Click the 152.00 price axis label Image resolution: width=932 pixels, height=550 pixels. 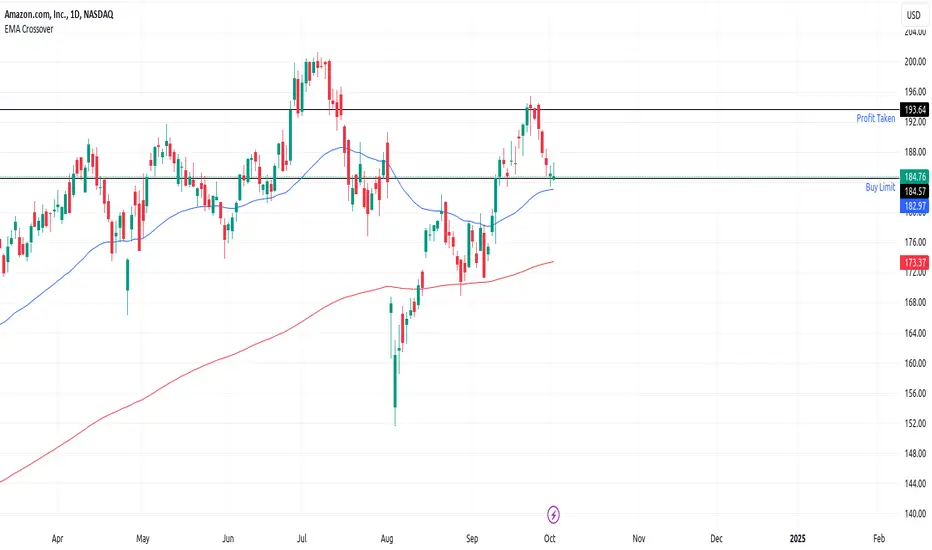915,423
